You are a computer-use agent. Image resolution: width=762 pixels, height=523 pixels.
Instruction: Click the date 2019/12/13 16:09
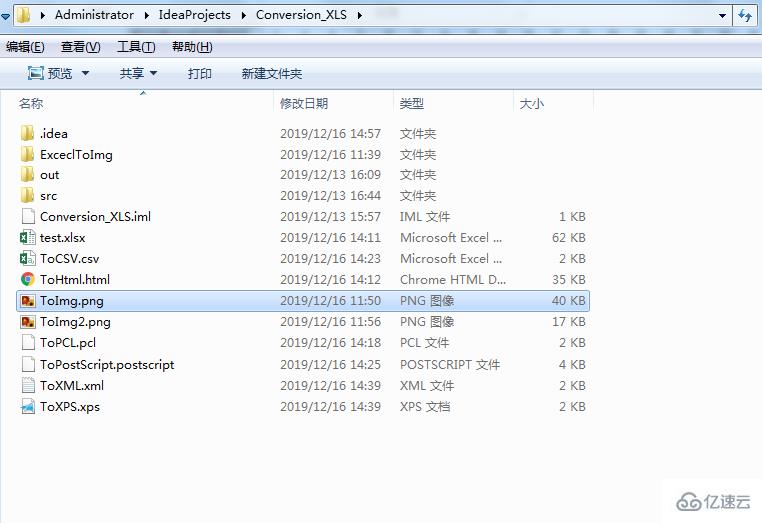coord(330,174)
